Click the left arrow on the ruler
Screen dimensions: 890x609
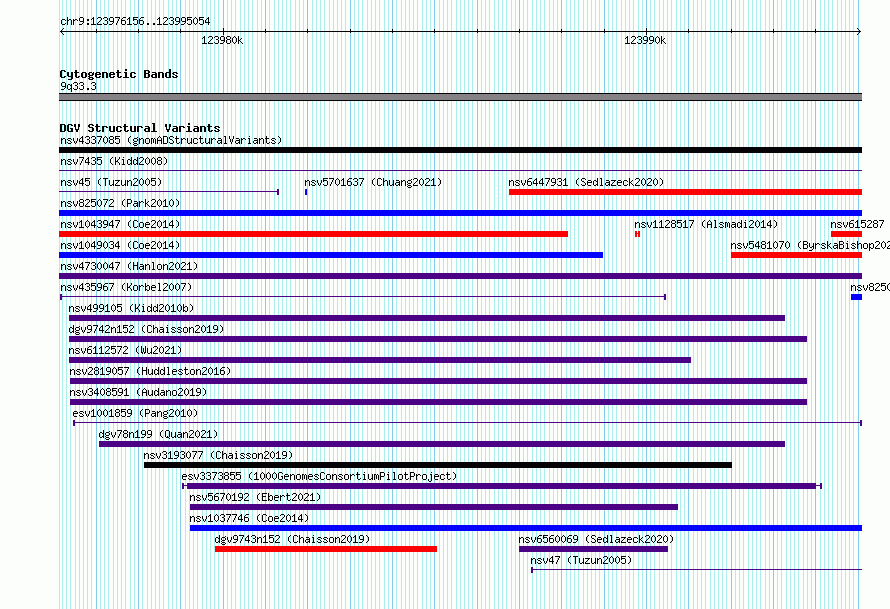(x=62, y=31)
